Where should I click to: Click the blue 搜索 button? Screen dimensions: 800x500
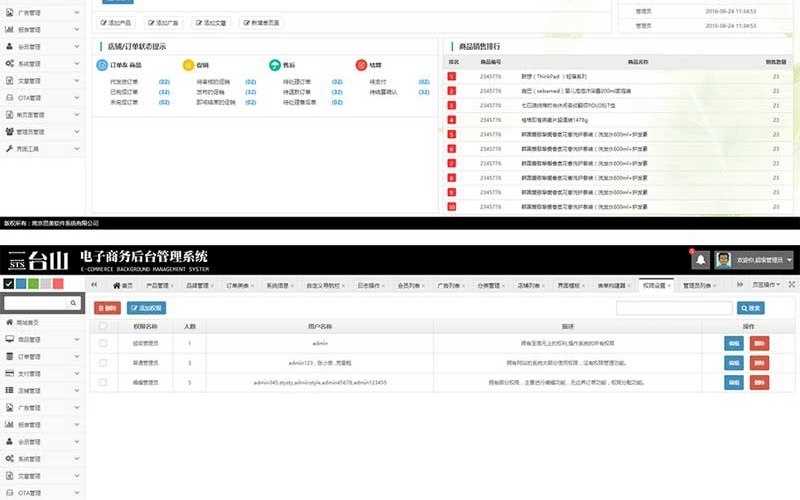(x=751, y=308)
